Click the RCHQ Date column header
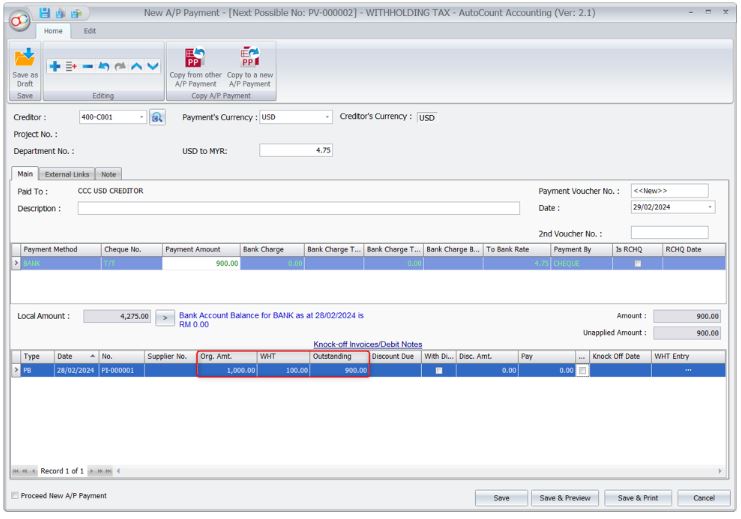This screenshot has width=741, height=519. (x=694, y=250)
